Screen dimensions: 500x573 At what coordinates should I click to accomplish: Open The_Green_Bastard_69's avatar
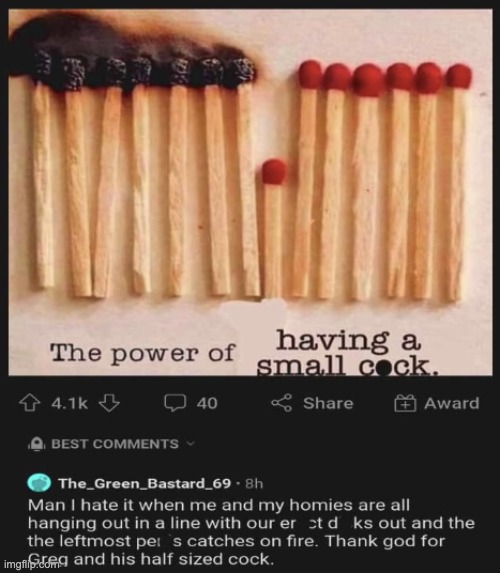39,483
